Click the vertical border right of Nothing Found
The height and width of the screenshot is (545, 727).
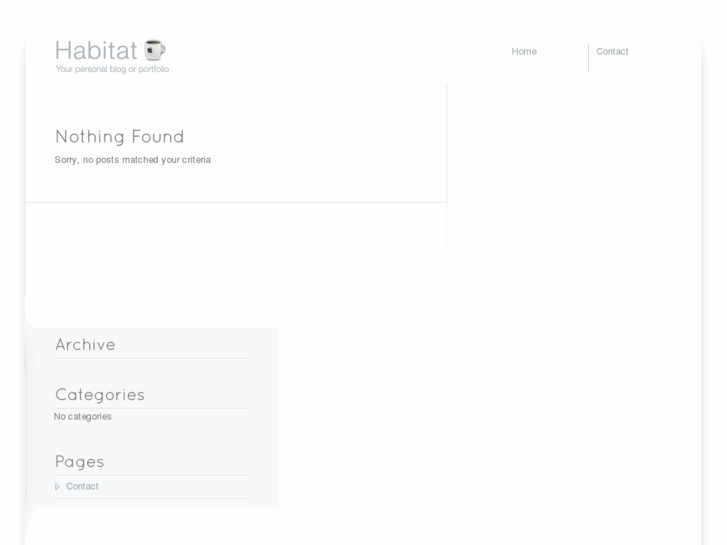(446, 140)
